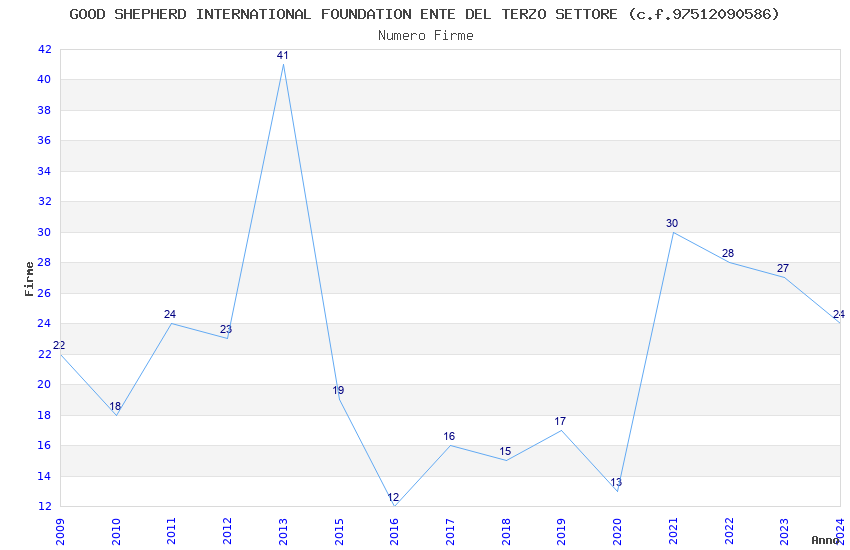Viewport: 850px width, 550px height.
Task: Click the y-axis value 40
Action: 44,80
